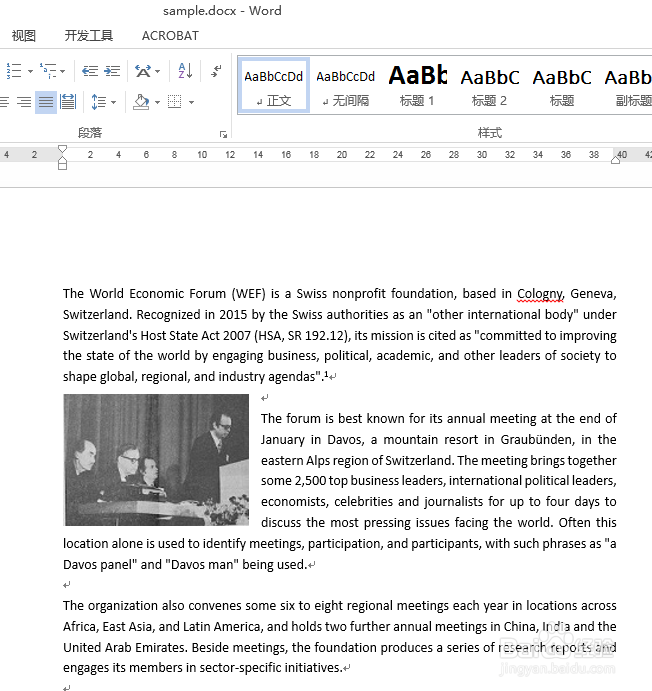Click text 'Davos panel'
652x691 pixels.
tap(100, 565)
